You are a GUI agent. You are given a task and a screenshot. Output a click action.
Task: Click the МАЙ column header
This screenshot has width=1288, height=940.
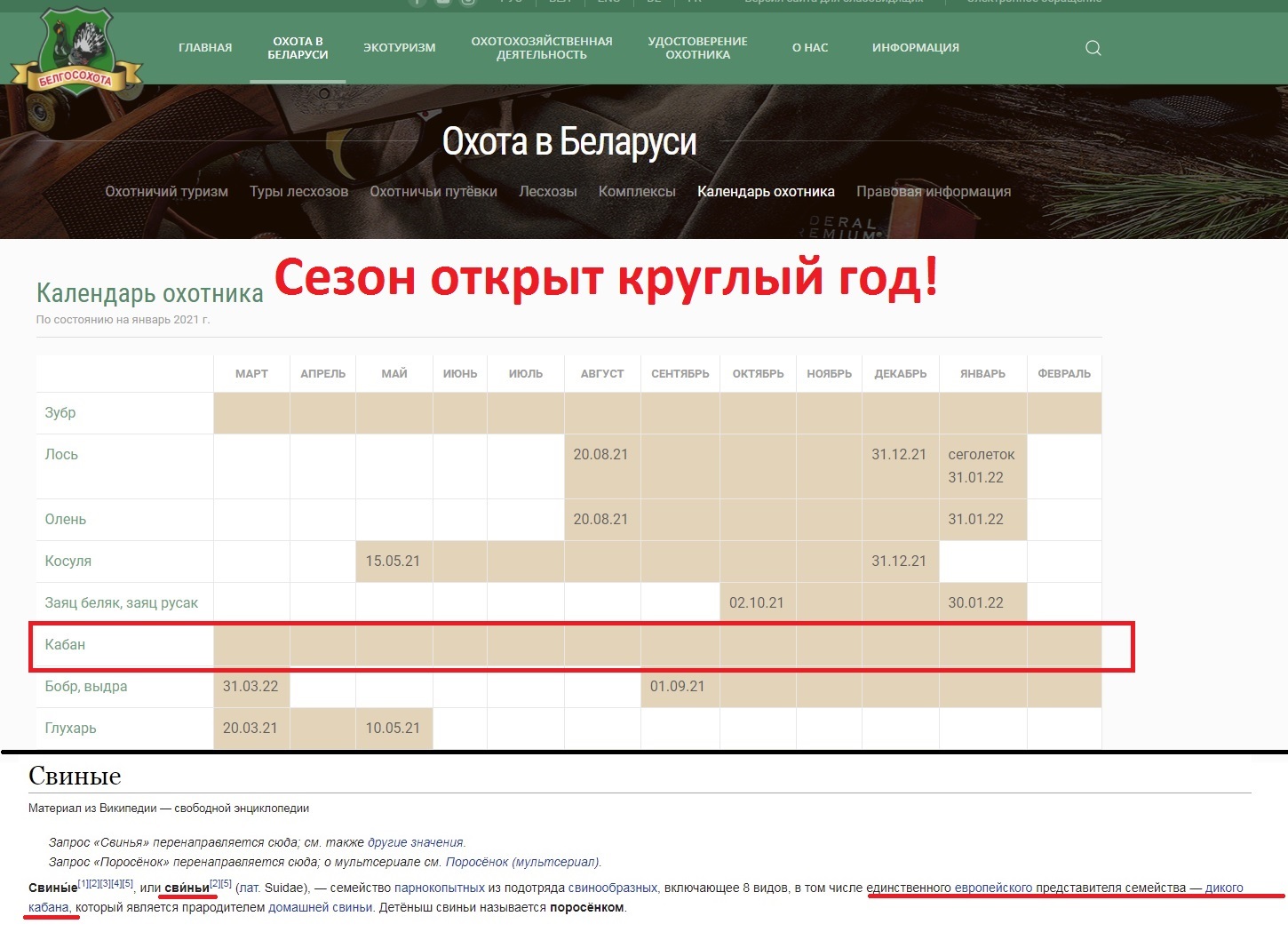tap(394, 374)
